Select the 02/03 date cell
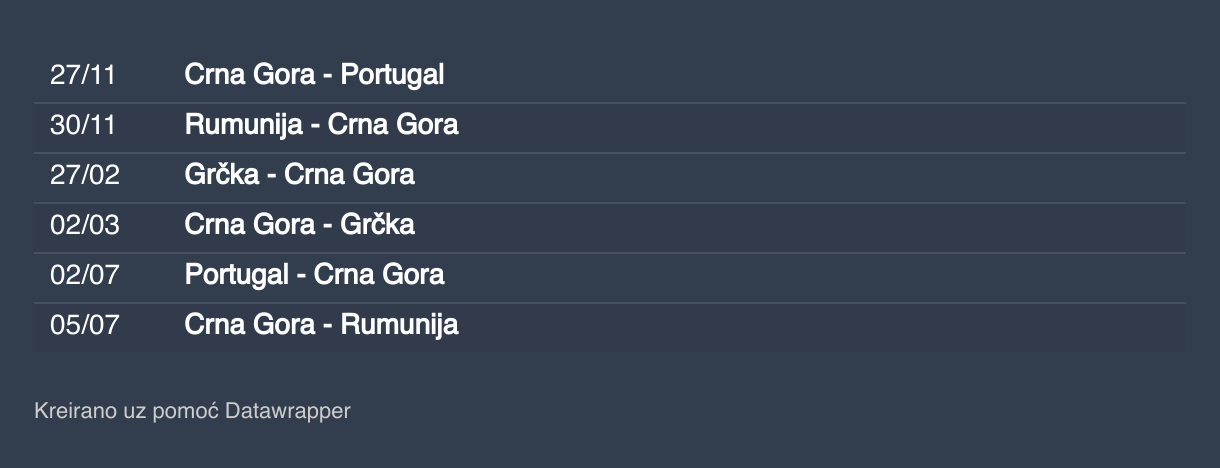 [85, 225]
